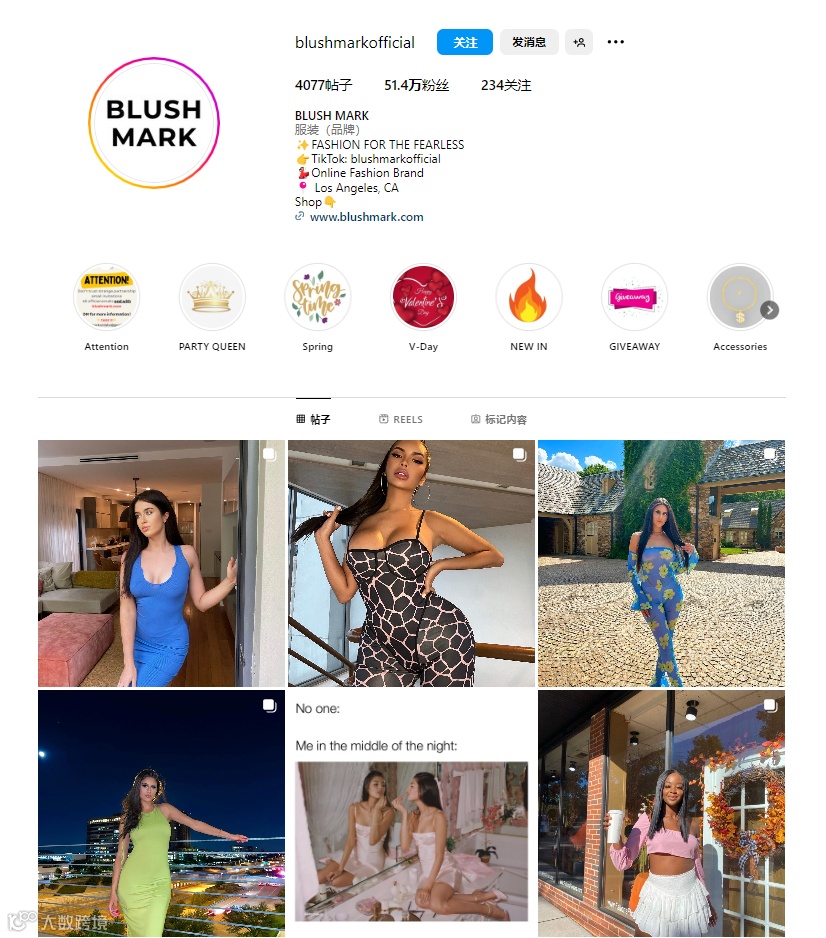Switch to the 标记内容 tagged tab
Image resolution: width=826 pixels, height=938 pixels.
pyautogui.click(x=499, y=419)
